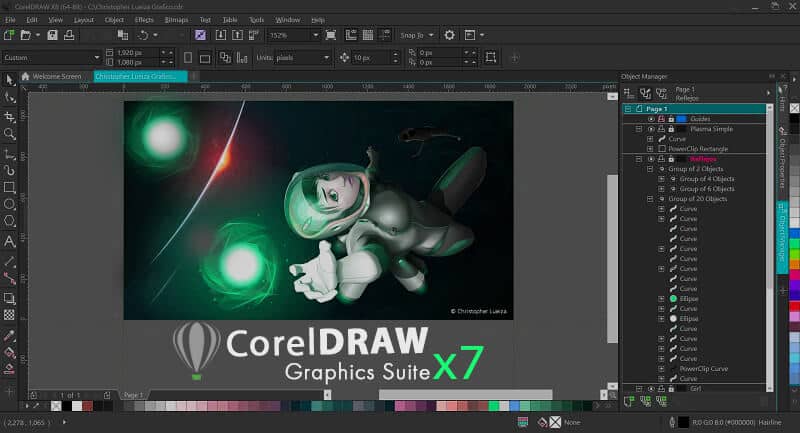
Task: Expand the Group of 4 Objects node
Action: tap(661, 179)
